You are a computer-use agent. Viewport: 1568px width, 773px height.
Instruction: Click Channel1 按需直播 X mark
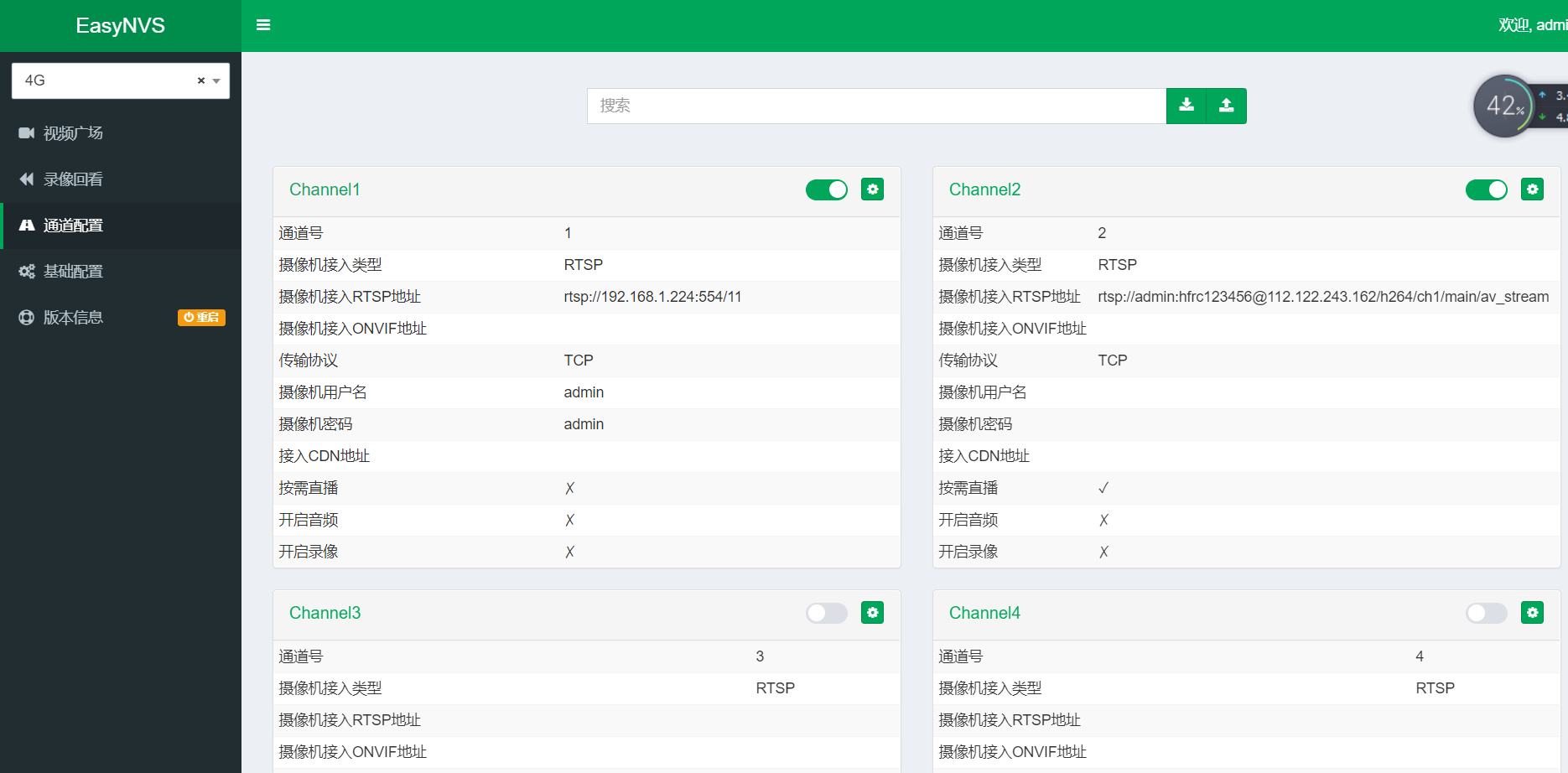point(569,488)
